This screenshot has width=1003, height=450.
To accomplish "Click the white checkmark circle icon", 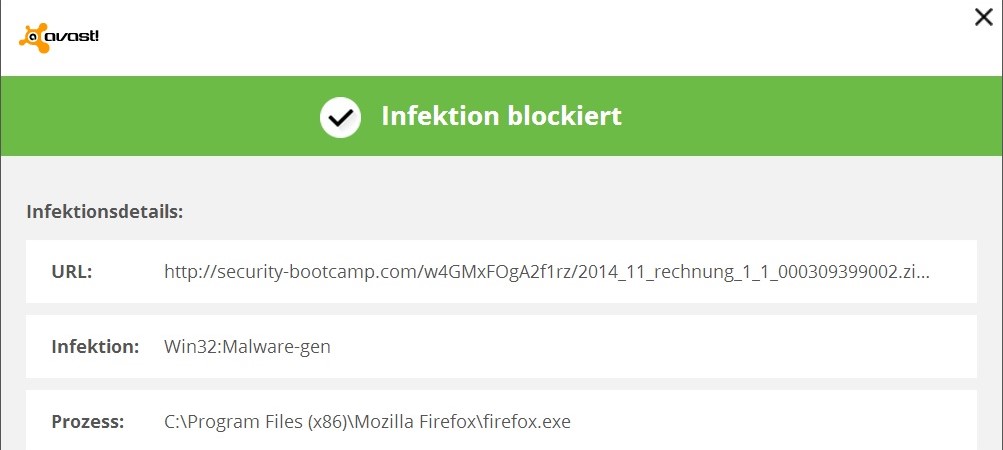I will coord(340,117).
